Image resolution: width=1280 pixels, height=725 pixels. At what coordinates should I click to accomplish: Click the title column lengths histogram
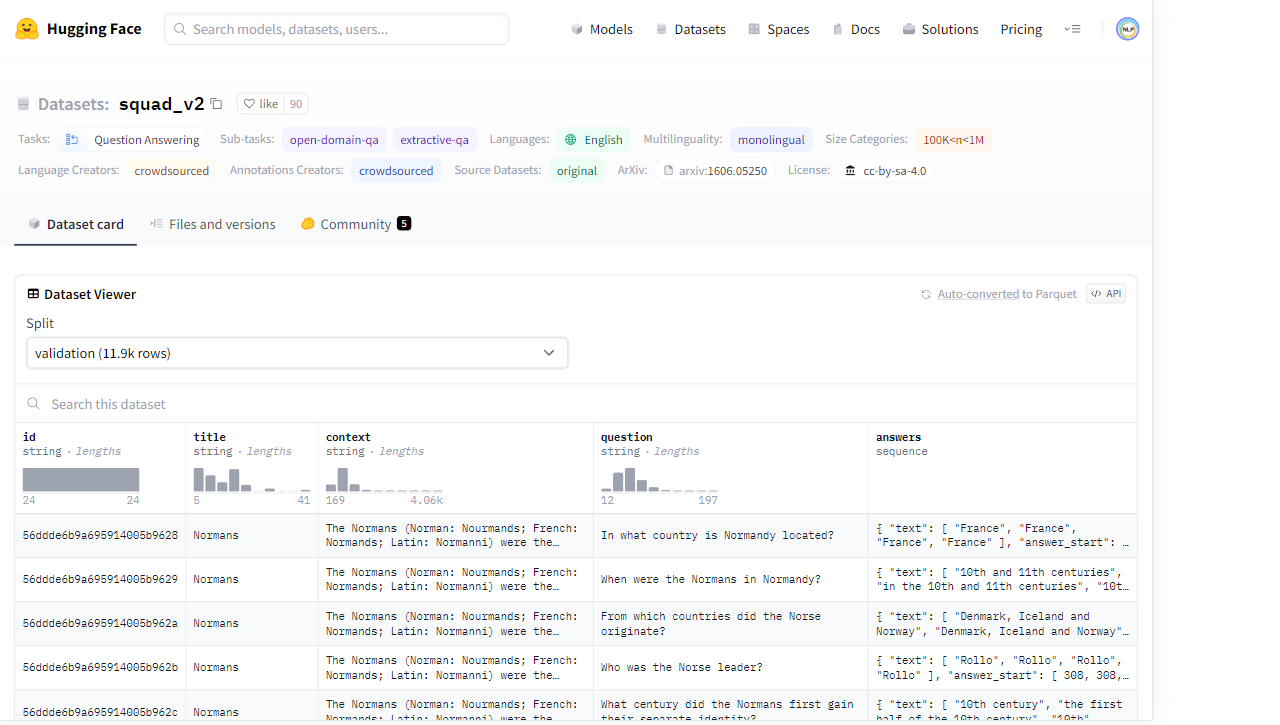coord(252,480)
